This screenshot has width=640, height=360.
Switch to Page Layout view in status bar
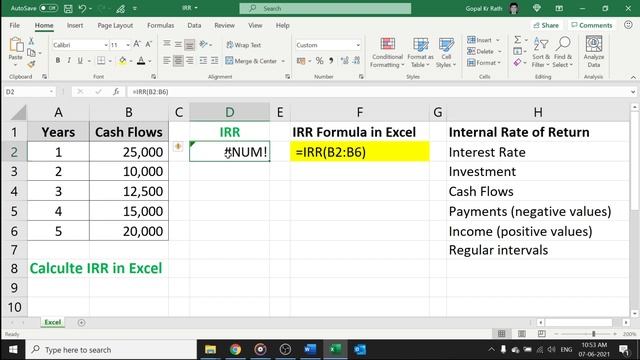(522, 334)
